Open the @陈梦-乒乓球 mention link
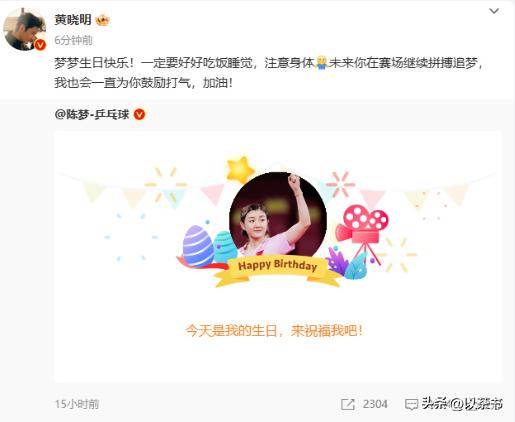Viewport: 515px width, 422px height. click(x=92, y=115)
